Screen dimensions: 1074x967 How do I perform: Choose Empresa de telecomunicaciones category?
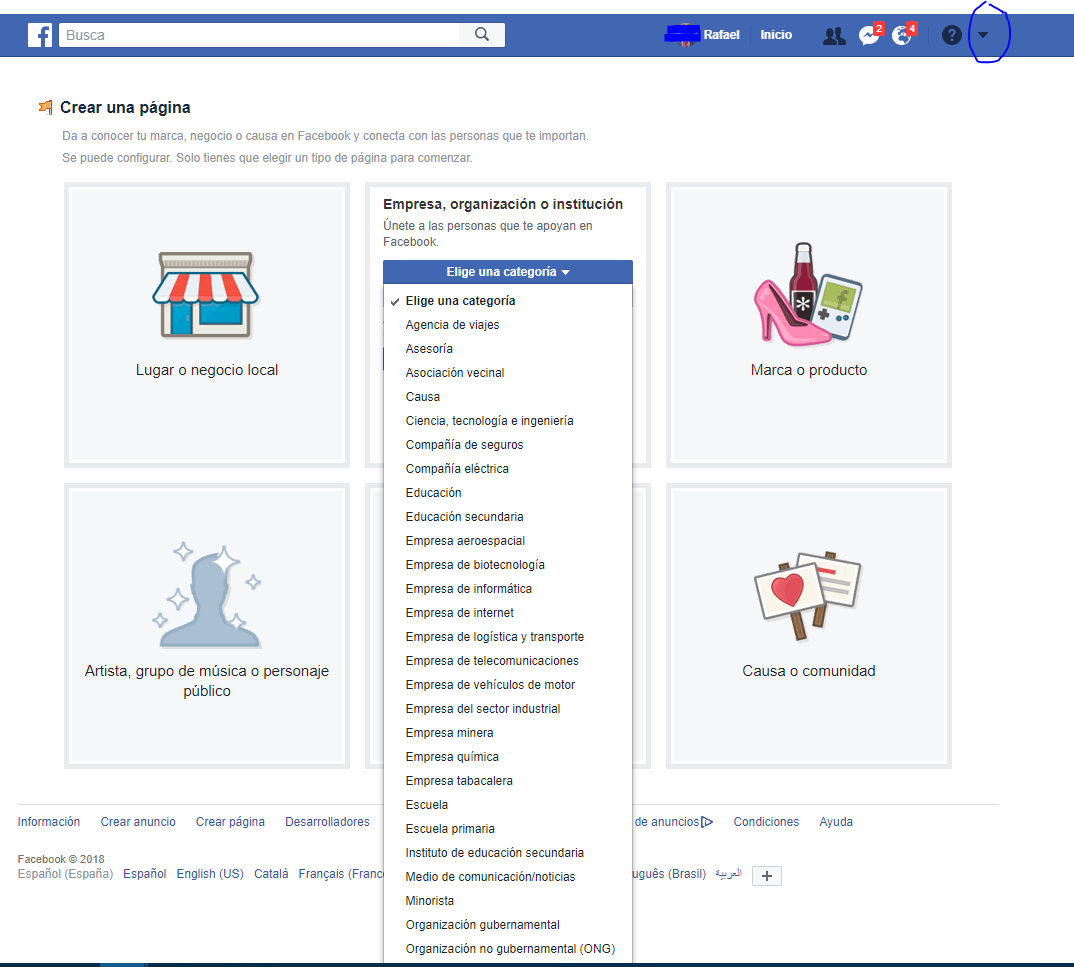(x=508, y=660)
